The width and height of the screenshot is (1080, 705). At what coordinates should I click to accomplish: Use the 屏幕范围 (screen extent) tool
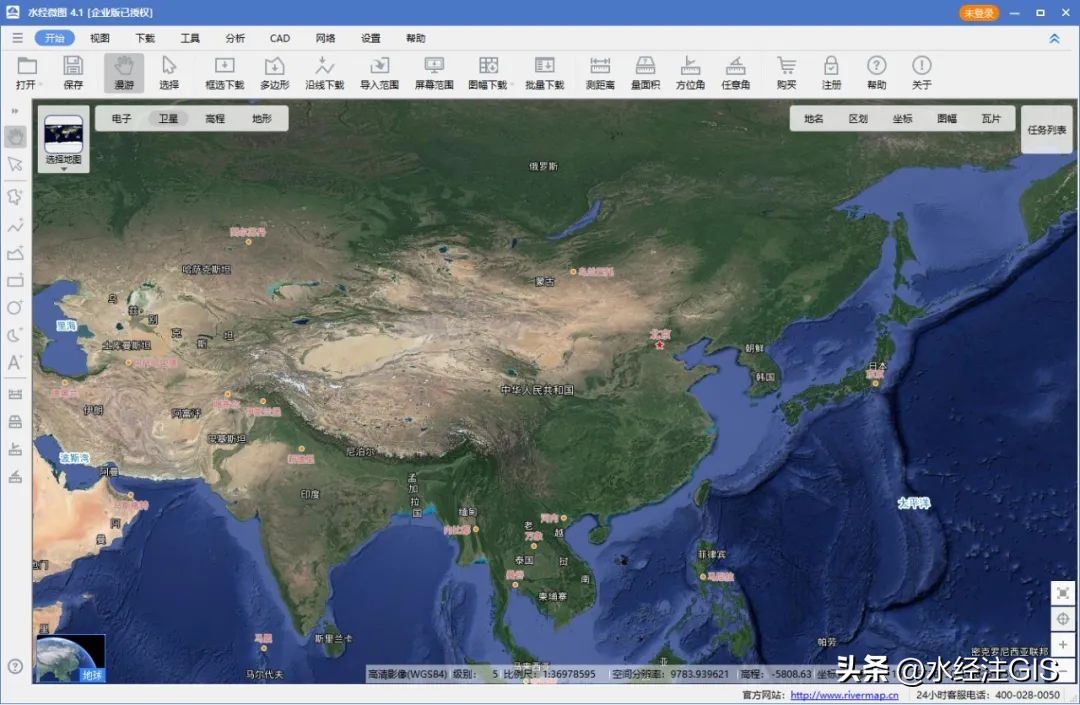(433, 72)
